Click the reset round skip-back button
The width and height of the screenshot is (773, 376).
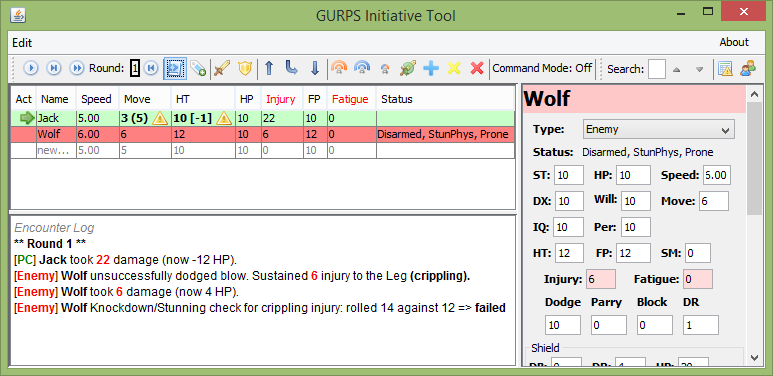click(151, 68)
